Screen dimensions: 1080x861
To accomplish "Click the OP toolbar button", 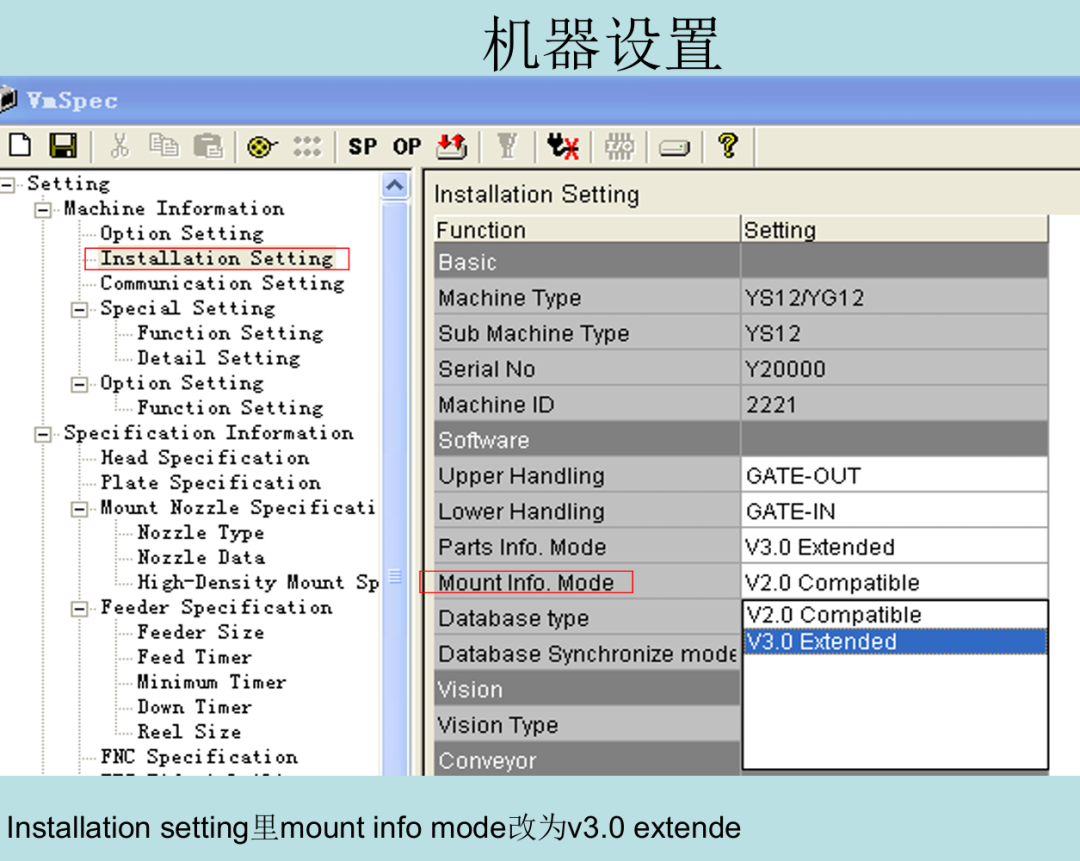I will point(406,147).
